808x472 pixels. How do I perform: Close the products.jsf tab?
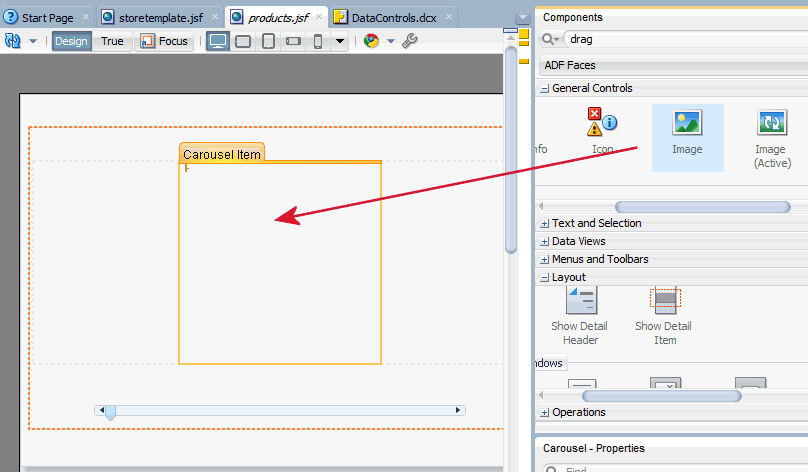319,17
